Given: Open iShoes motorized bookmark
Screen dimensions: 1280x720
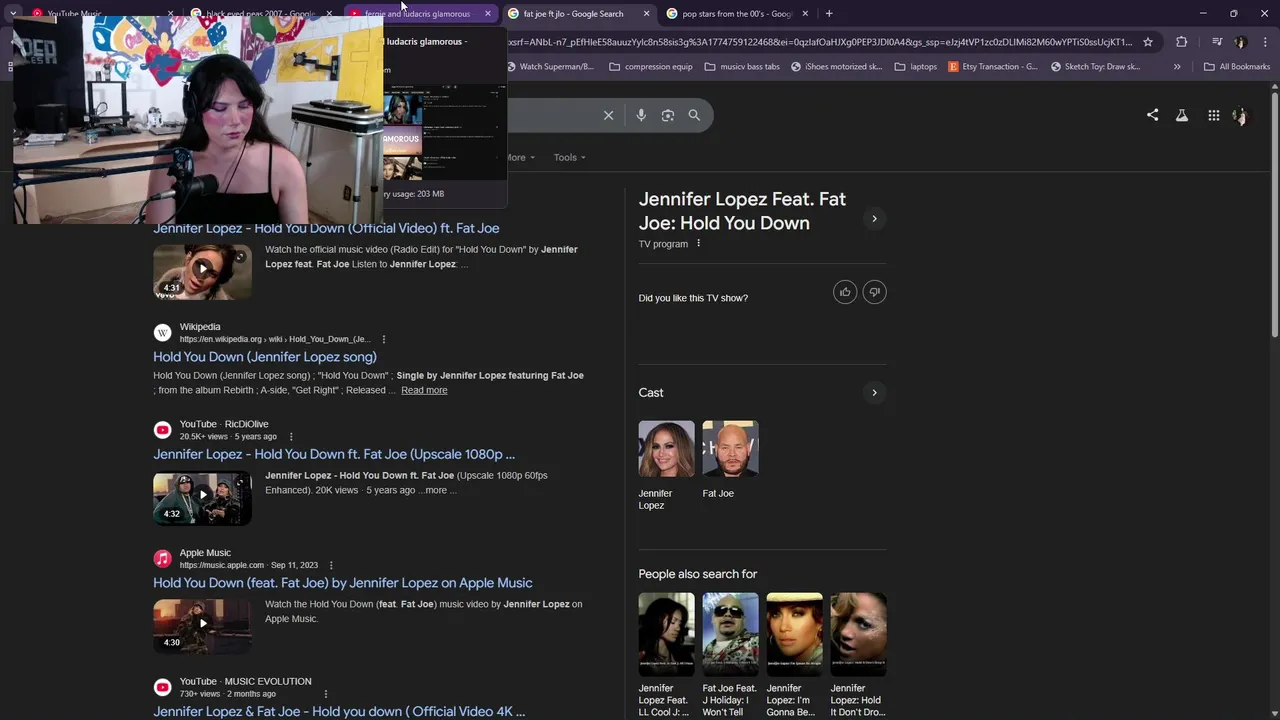Looking at the screenshot, I should [x=837, y=67].
